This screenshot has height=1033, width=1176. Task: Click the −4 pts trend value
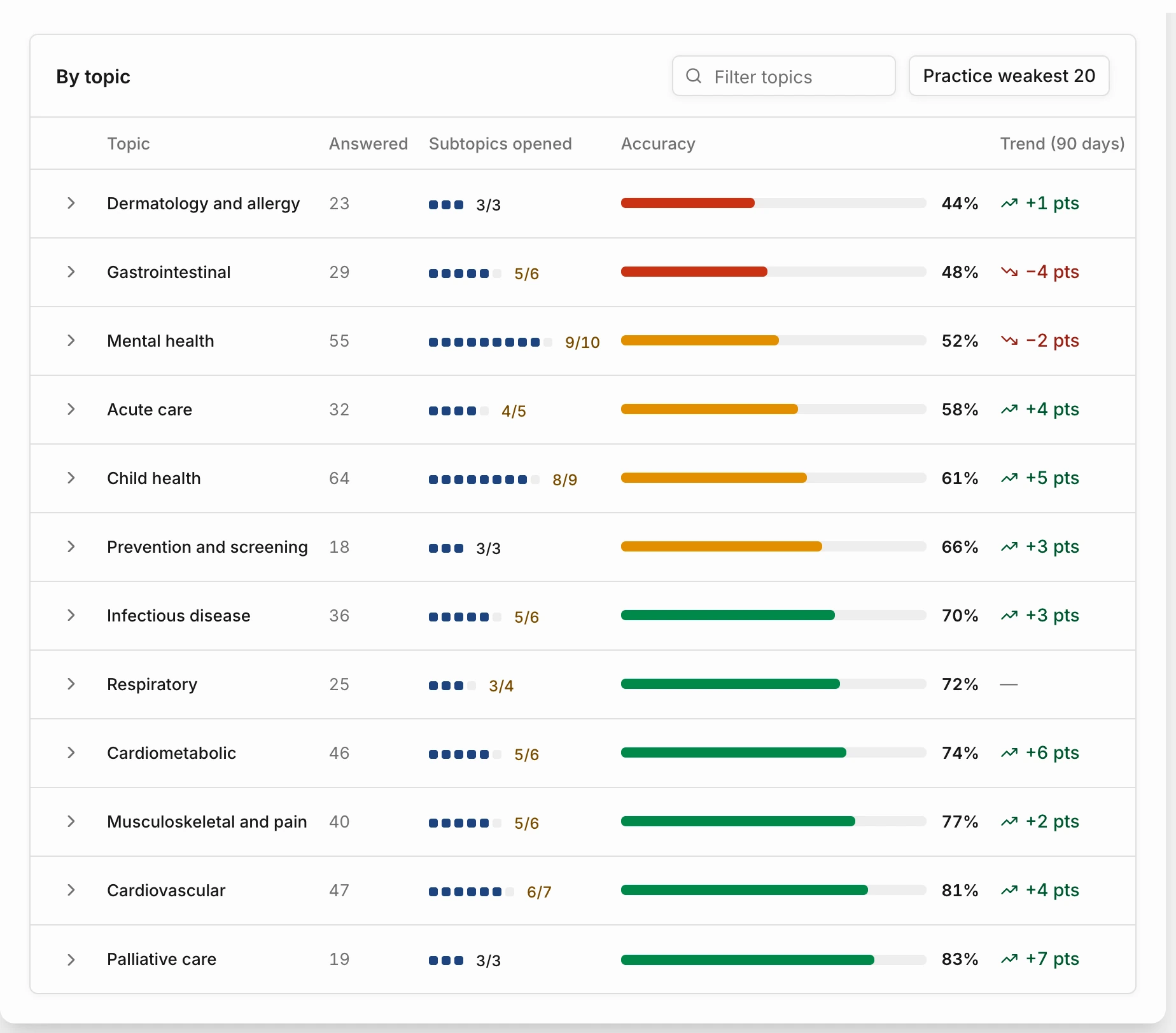click(1053, 272)
